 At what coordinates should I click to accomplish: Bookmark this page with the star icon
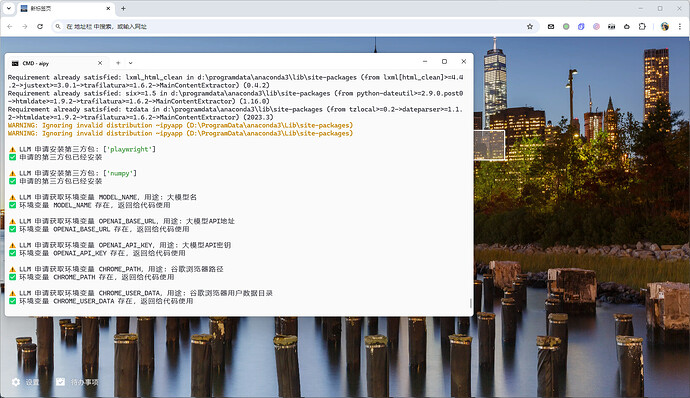[x=530, y=26]
